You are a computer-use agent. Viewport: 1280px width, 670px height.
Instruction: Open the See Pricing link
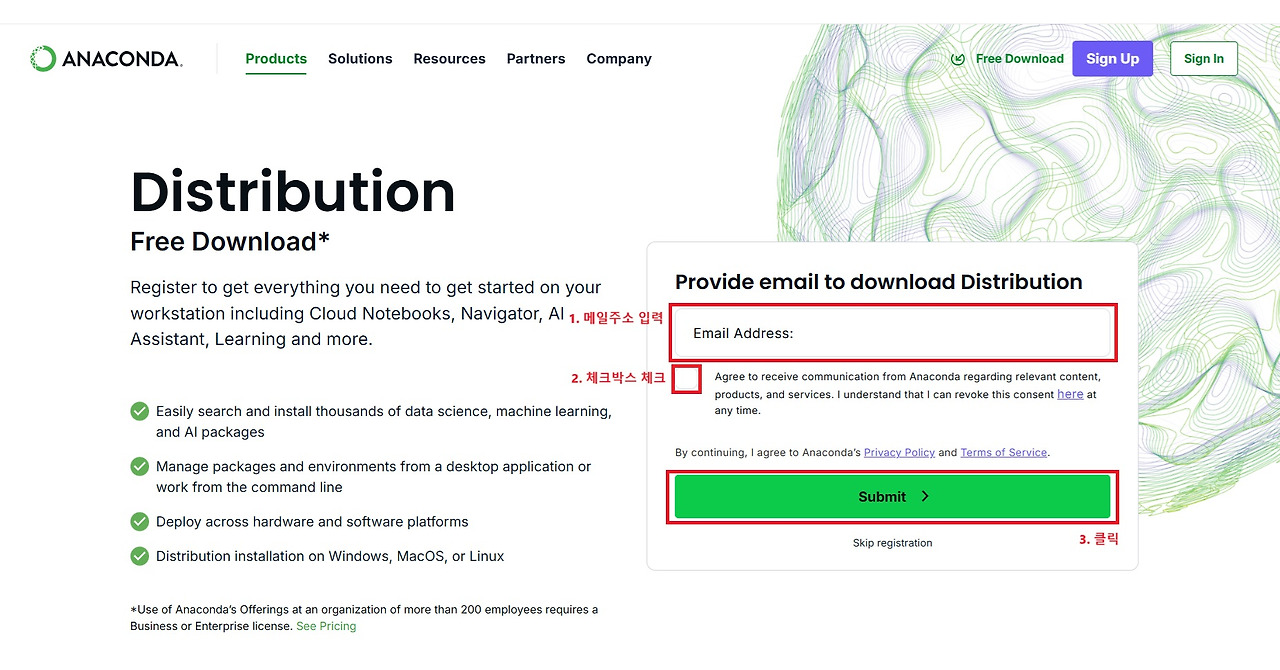(326, 626)
